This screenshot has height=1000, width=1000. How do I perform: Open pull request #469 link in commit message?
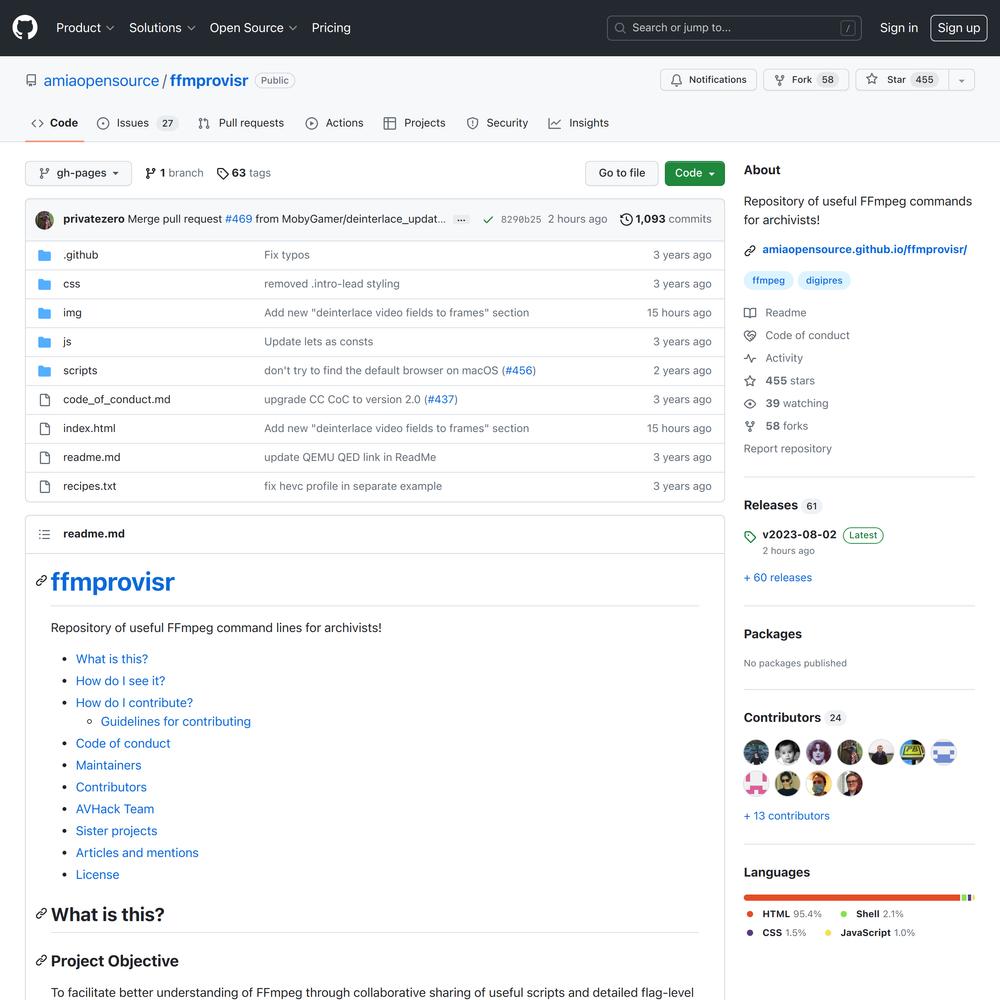(x=239, y=219)
